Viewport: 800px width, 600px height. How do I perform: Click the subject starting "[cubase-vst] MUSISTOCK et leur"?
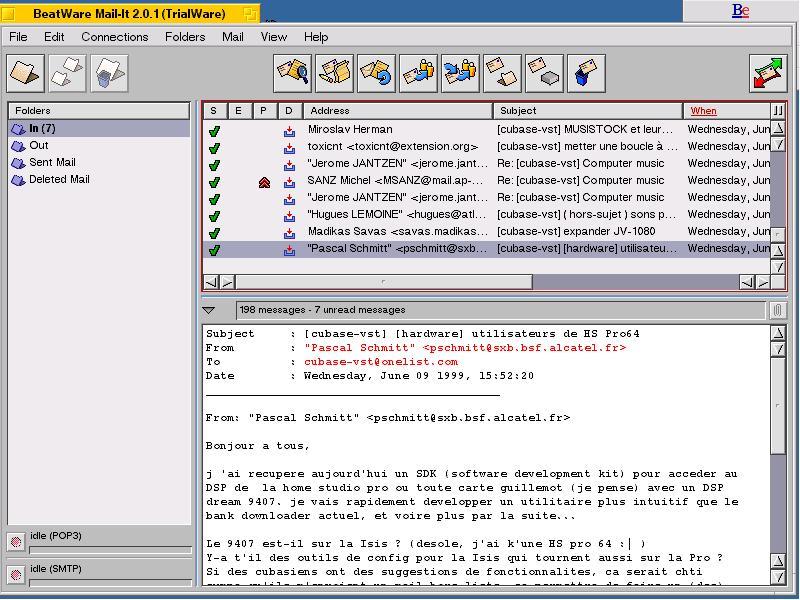coord(585,130)
